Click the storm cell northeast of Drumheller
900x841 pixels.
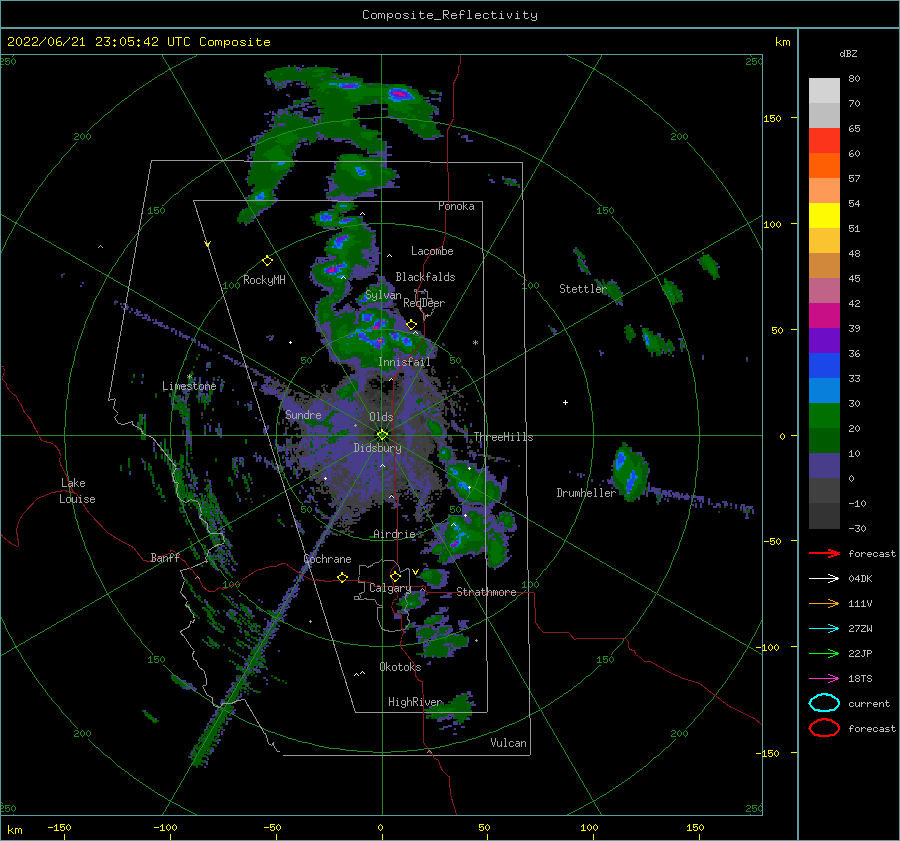pos(629,472)
